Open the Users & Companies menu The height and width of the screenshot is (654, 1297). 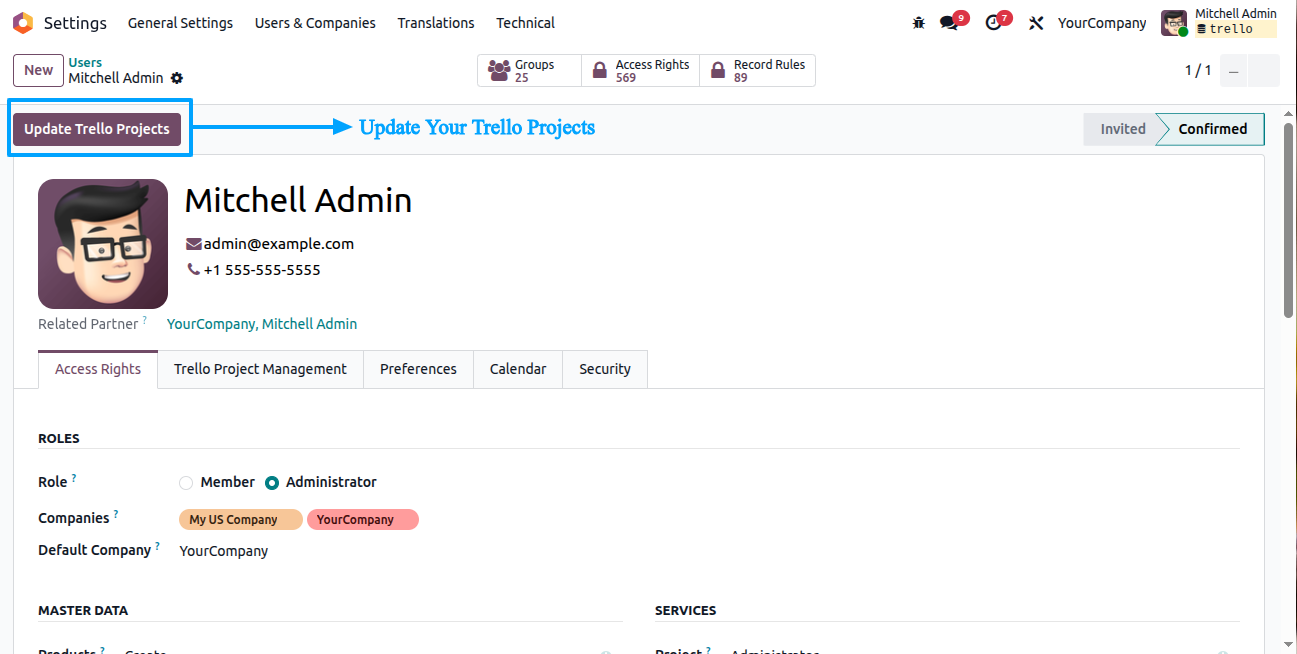[x=315, y=22]
